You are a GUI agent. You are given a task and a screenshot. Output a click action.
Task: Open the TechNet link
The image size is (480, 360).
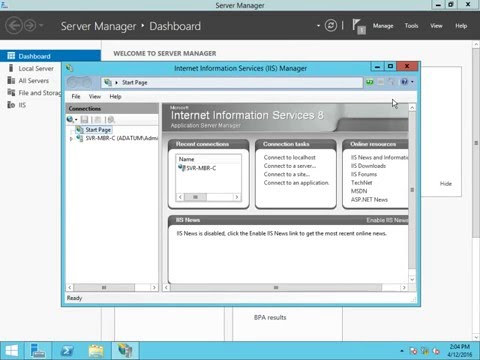coord(361,183)
